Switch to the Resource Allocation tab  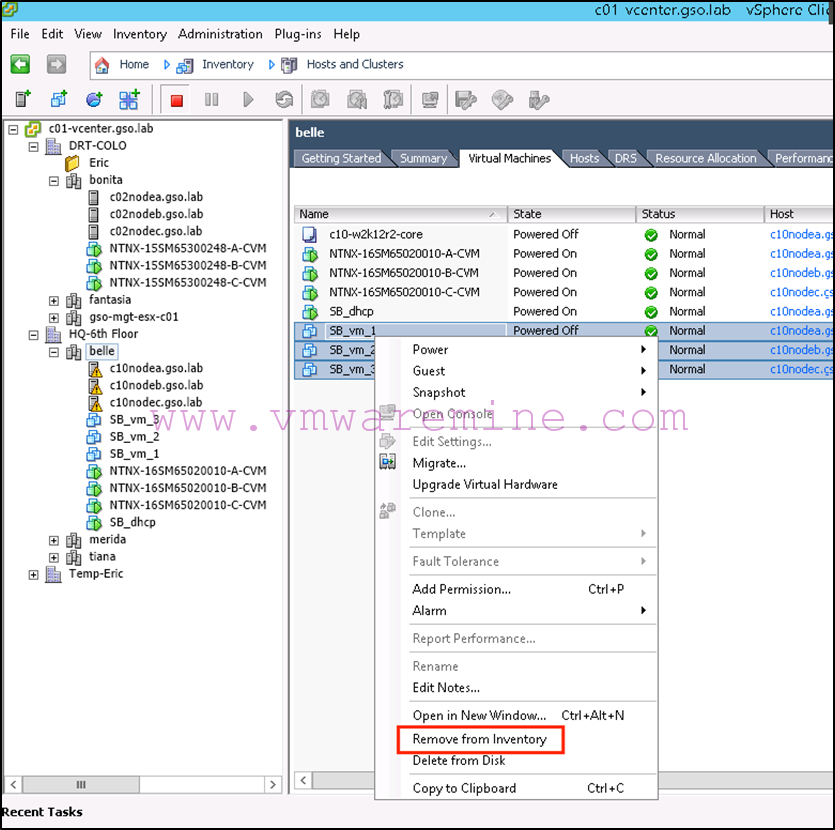(x=706, y=158)
